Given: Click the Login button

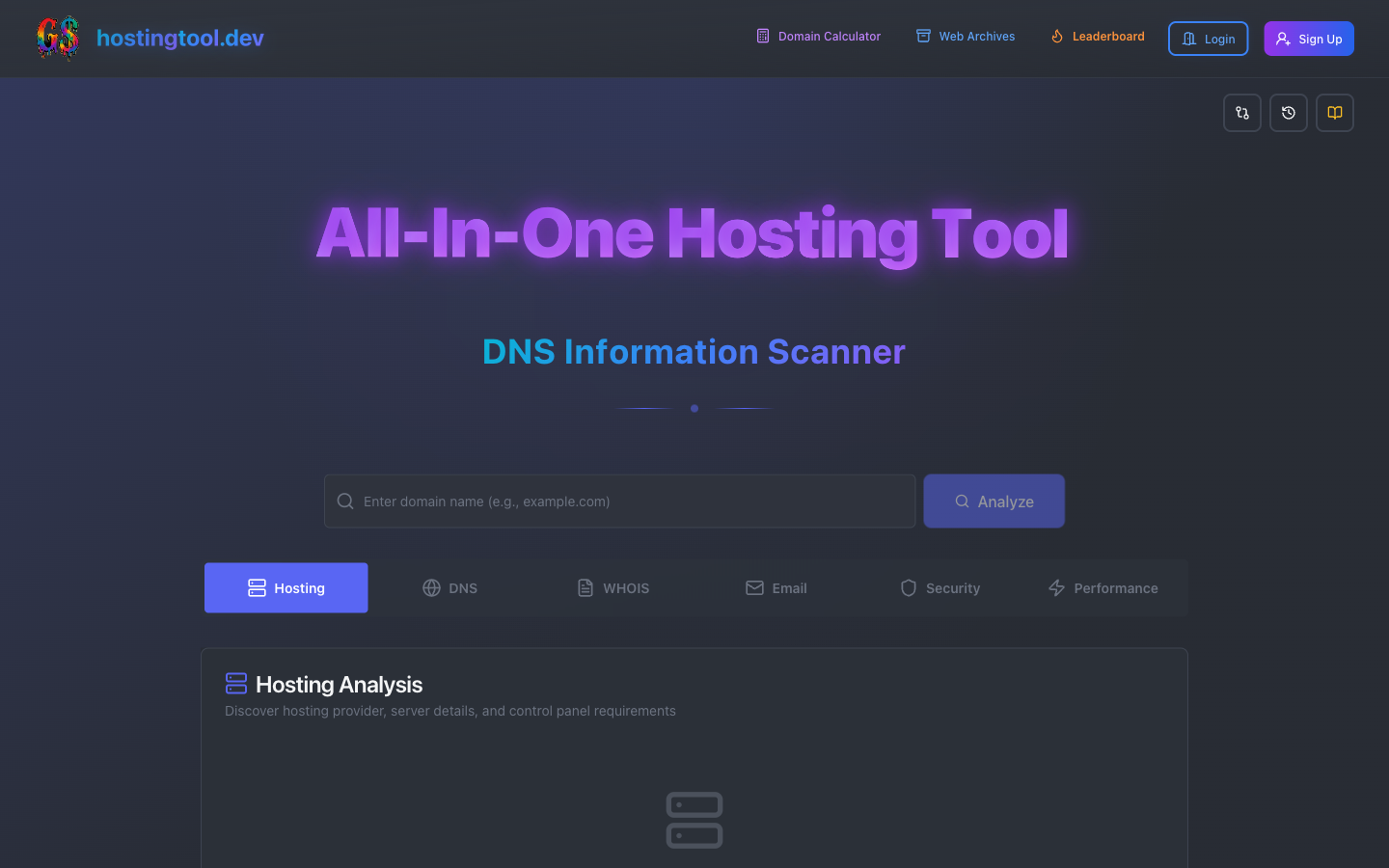Looking at the screenshot, I should (x=1209, y=39).
